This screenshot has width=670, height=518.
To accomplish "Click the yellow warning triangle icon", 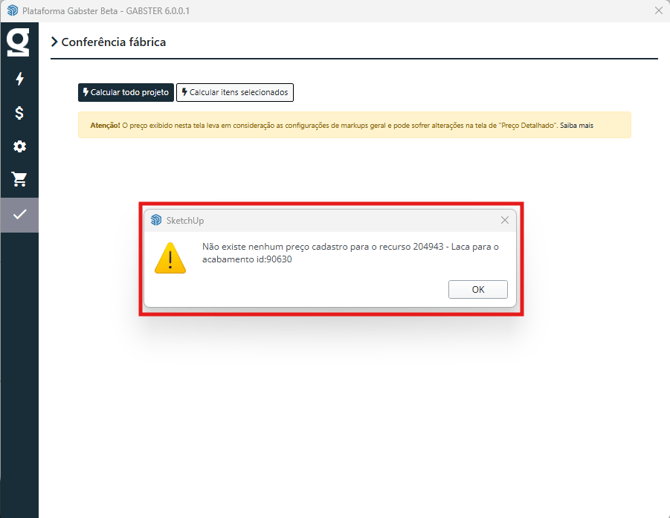I will click(x=170, y=258).
